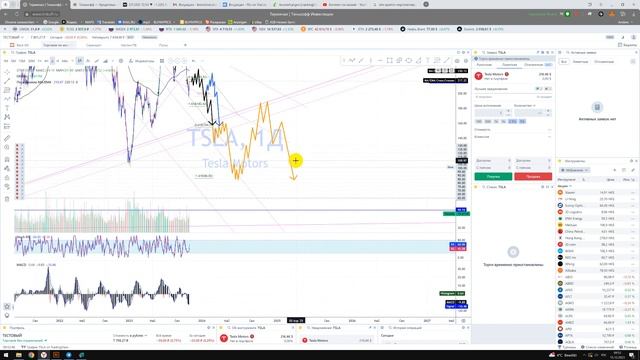Click the order quantity input field
This screenshot has height=360, width=640.
click(x=529, y=112)
